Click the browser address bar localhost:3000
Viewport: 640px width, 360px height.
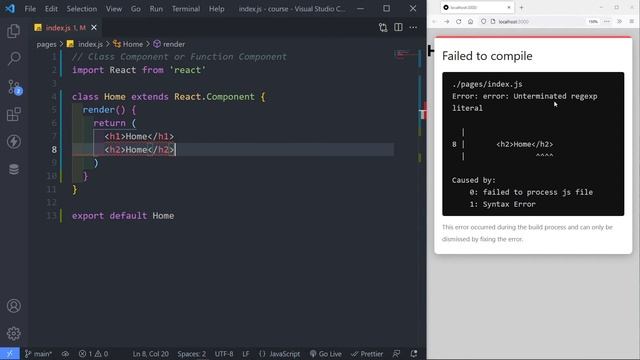coord(513,22)
